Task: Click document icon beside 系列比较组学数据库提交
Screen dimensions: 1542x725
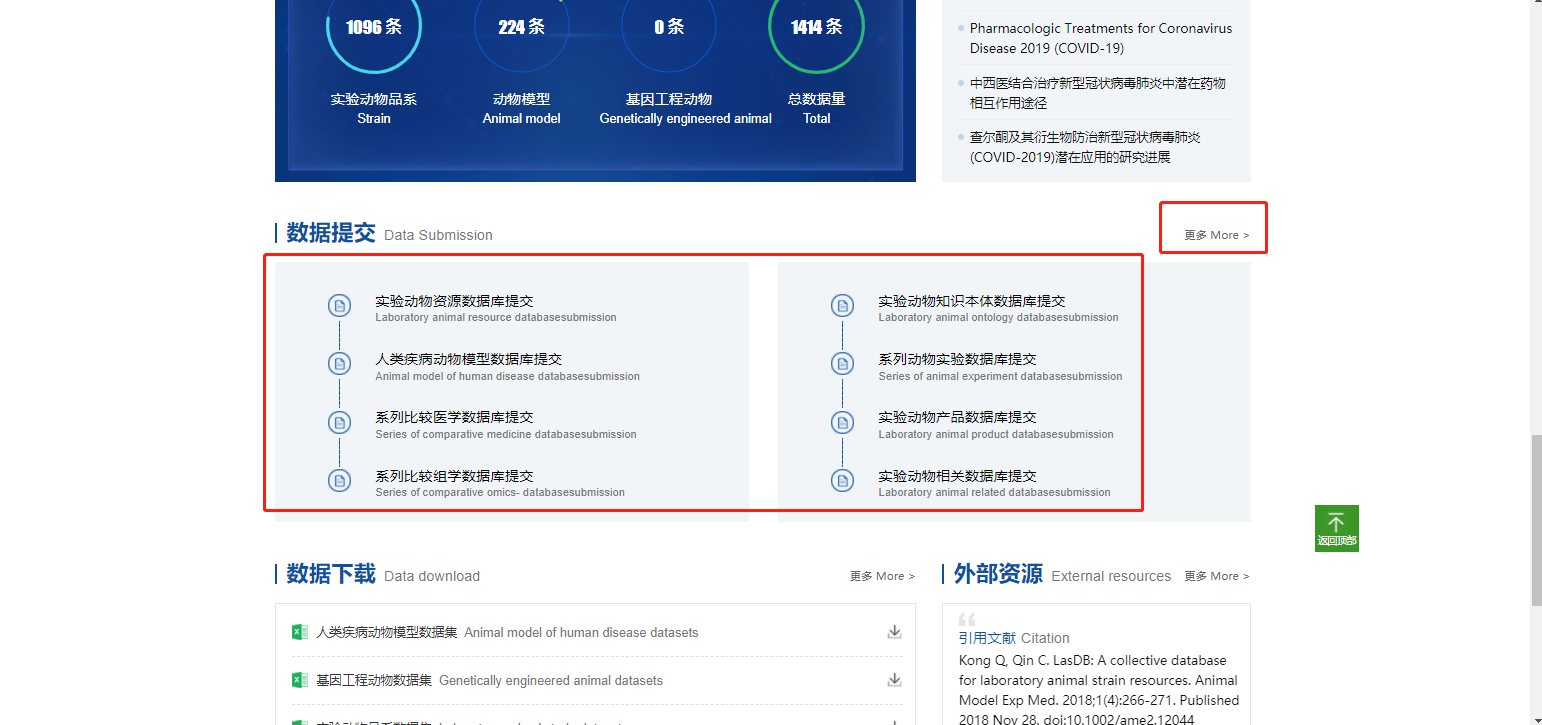Action: [x=339, y=481]
